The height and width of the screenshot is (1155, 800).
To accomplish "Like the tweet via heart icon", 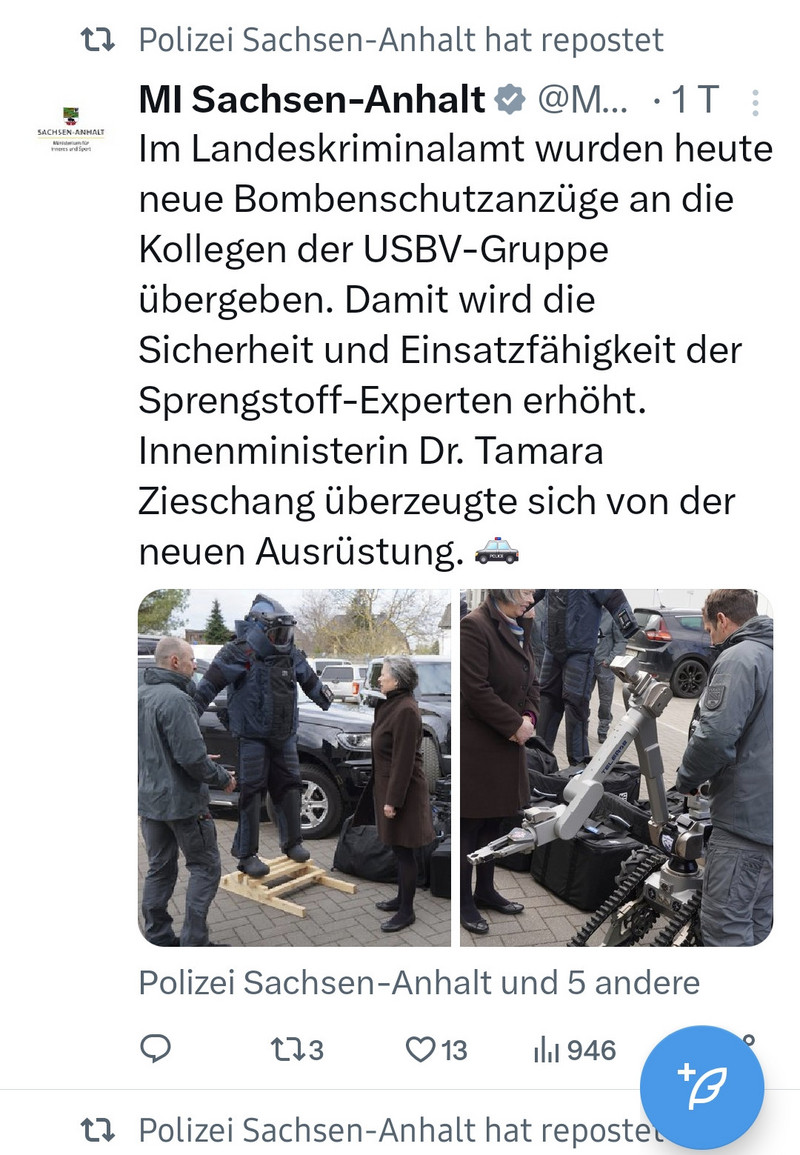I will coord(421,1050).
